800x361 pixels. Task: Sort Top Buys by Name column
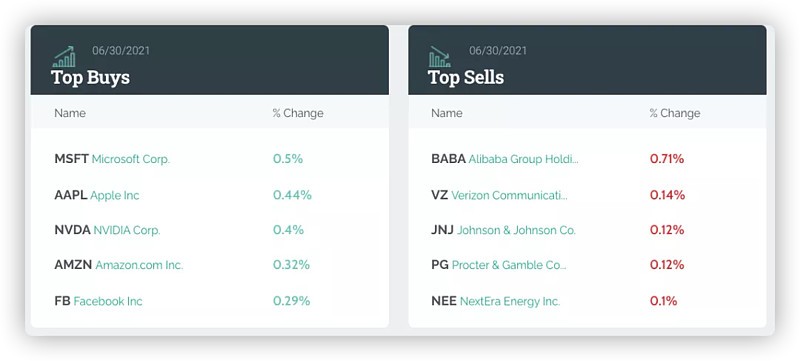click(x=70, y=113)
